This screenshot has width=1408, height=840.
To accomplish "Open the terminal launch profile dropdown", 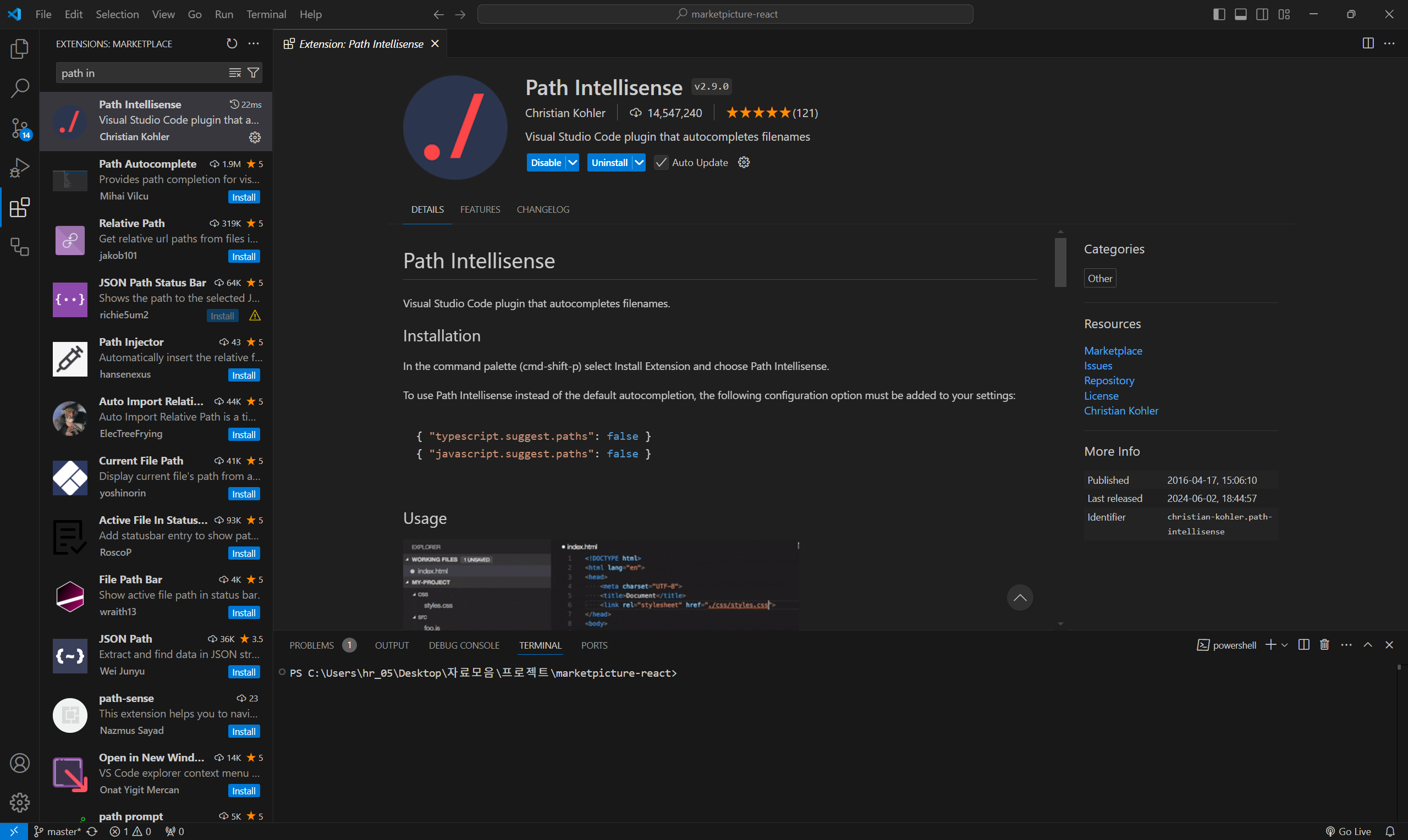I will [1285, 645].
